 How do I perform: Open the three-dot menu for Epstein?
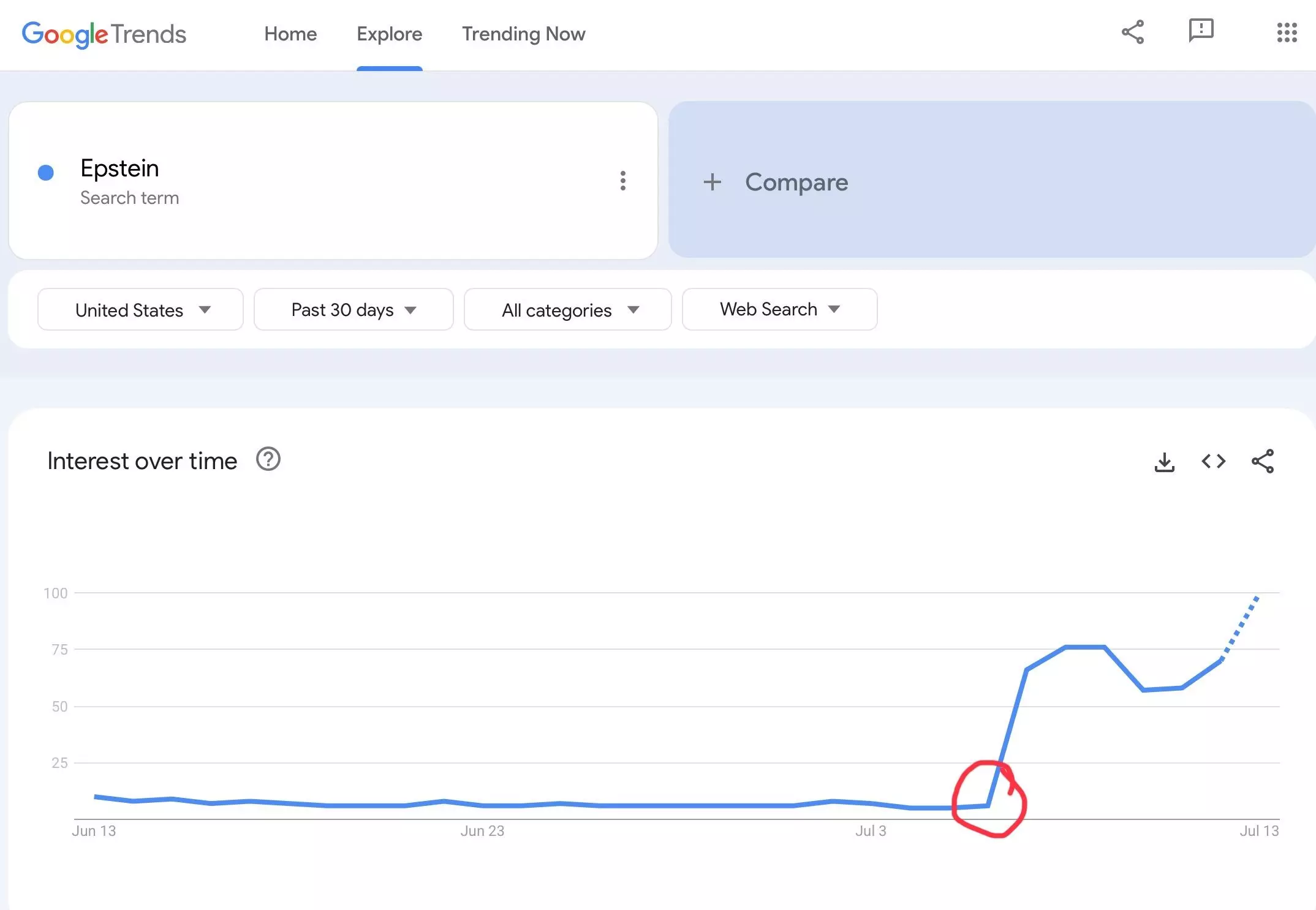[x=622, y=181]
